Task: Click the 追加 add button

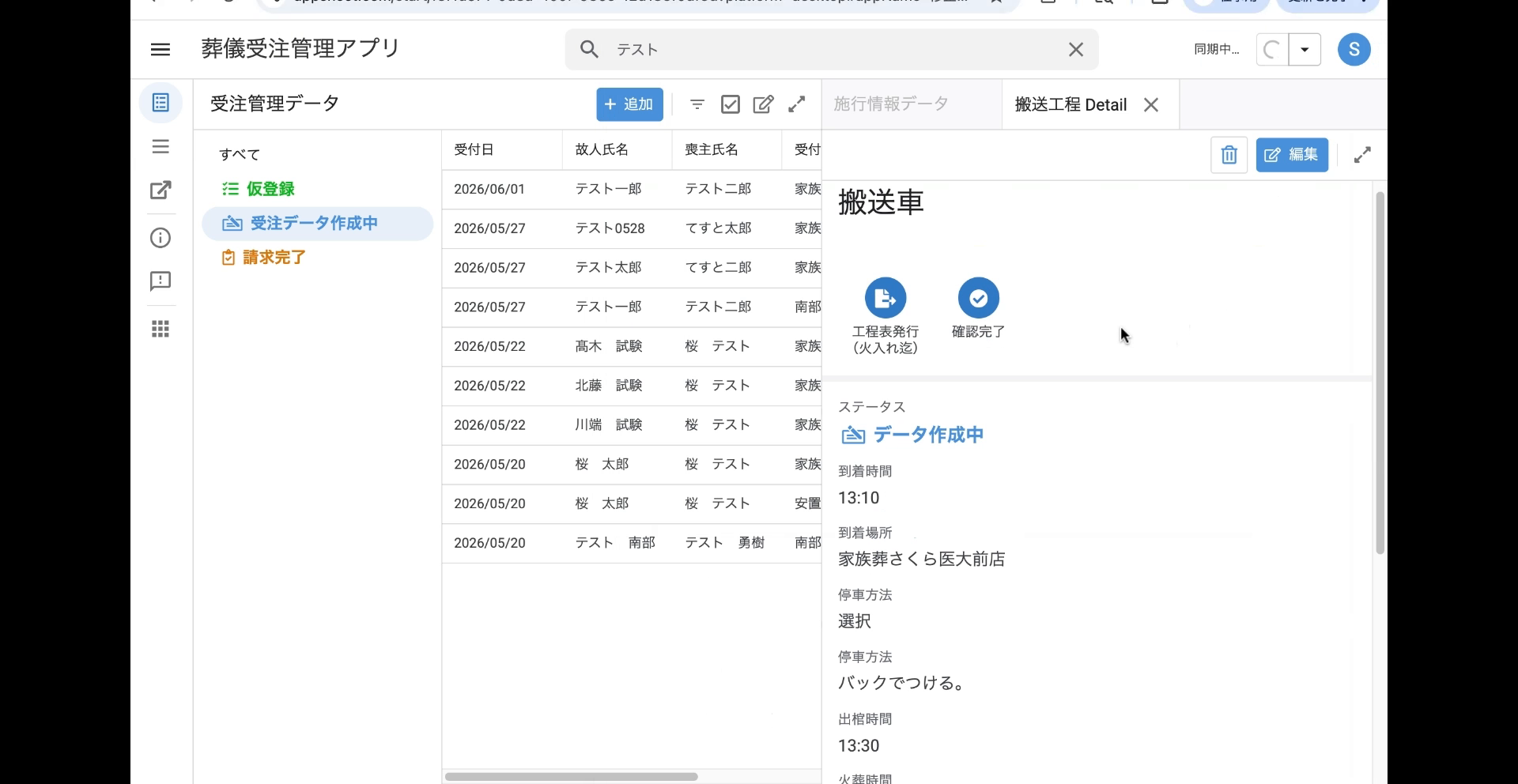Action: coord(629,104)
